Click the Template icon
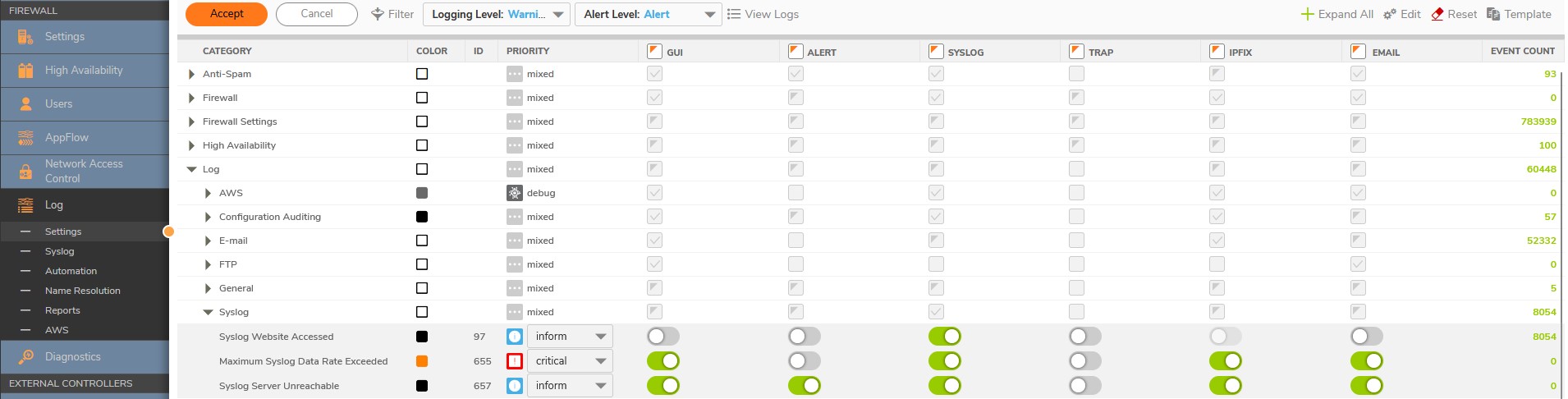 click(1493, 14)
